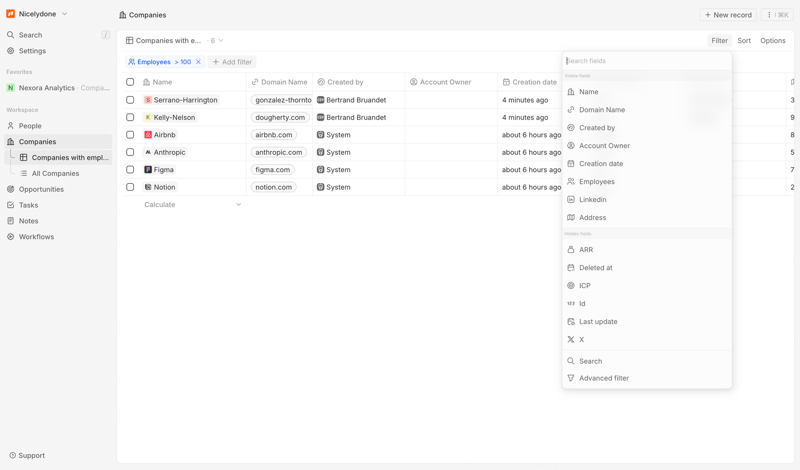
Task: Choose the hidden ARR field
Action: pos(646,250)
